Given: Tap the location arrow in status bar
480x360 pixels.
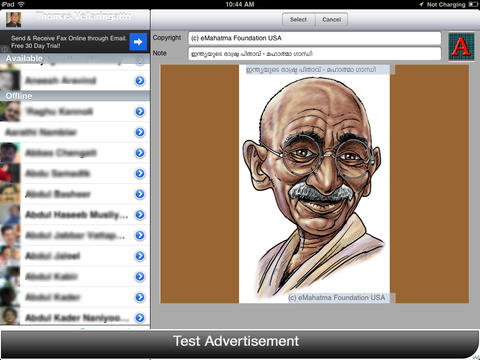Looking at the screenshot, I should (x=421, y=4).
